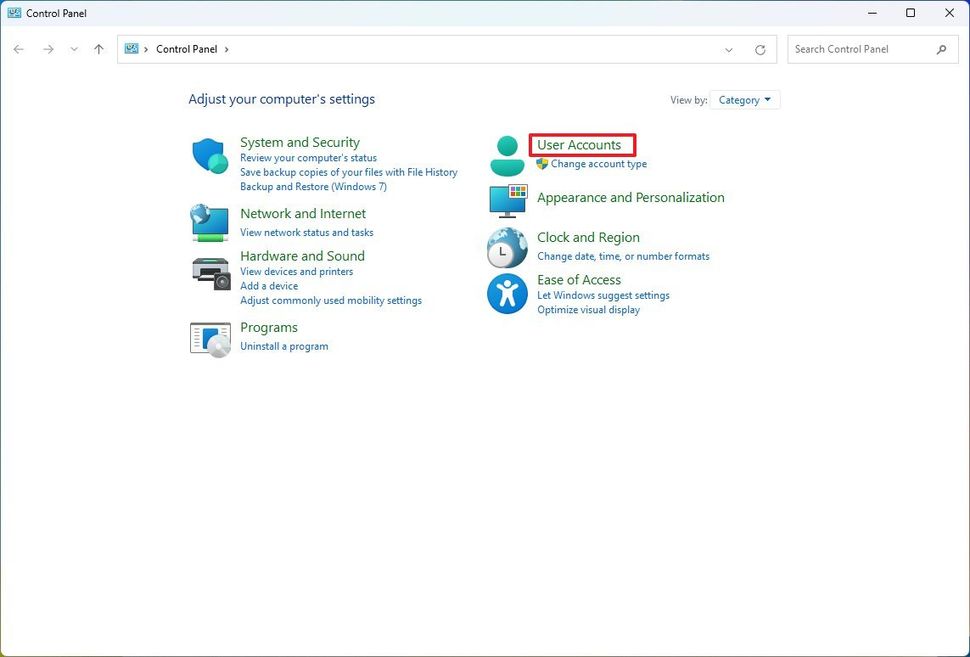The image size is (970, 657).
Task: Click Uninstall a program
Action: point(284,346)
